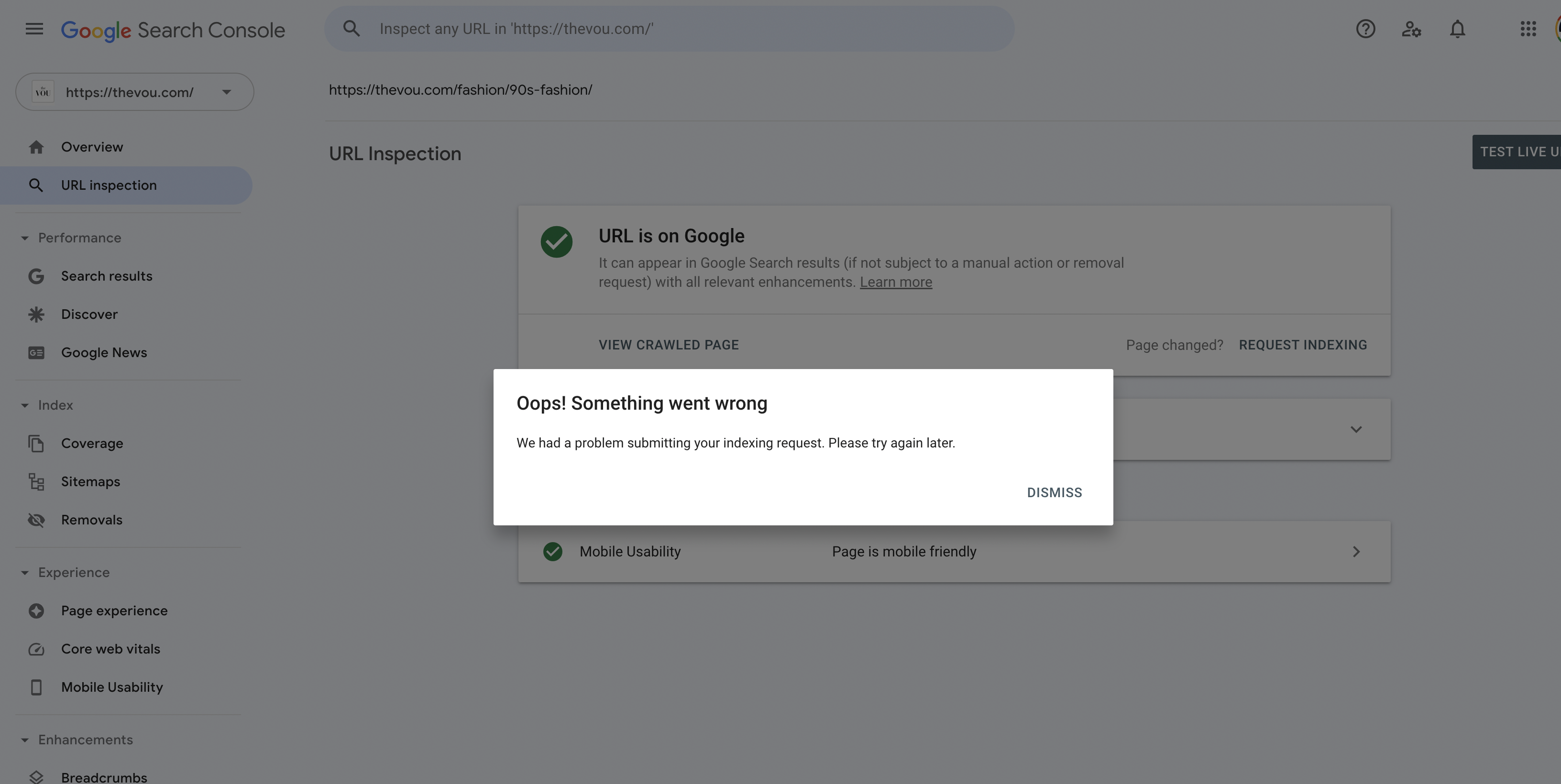Screen dimensions: 1561x784
Task: Click the search magnifier icon in URL bar
Action: (x=352, y=29)
